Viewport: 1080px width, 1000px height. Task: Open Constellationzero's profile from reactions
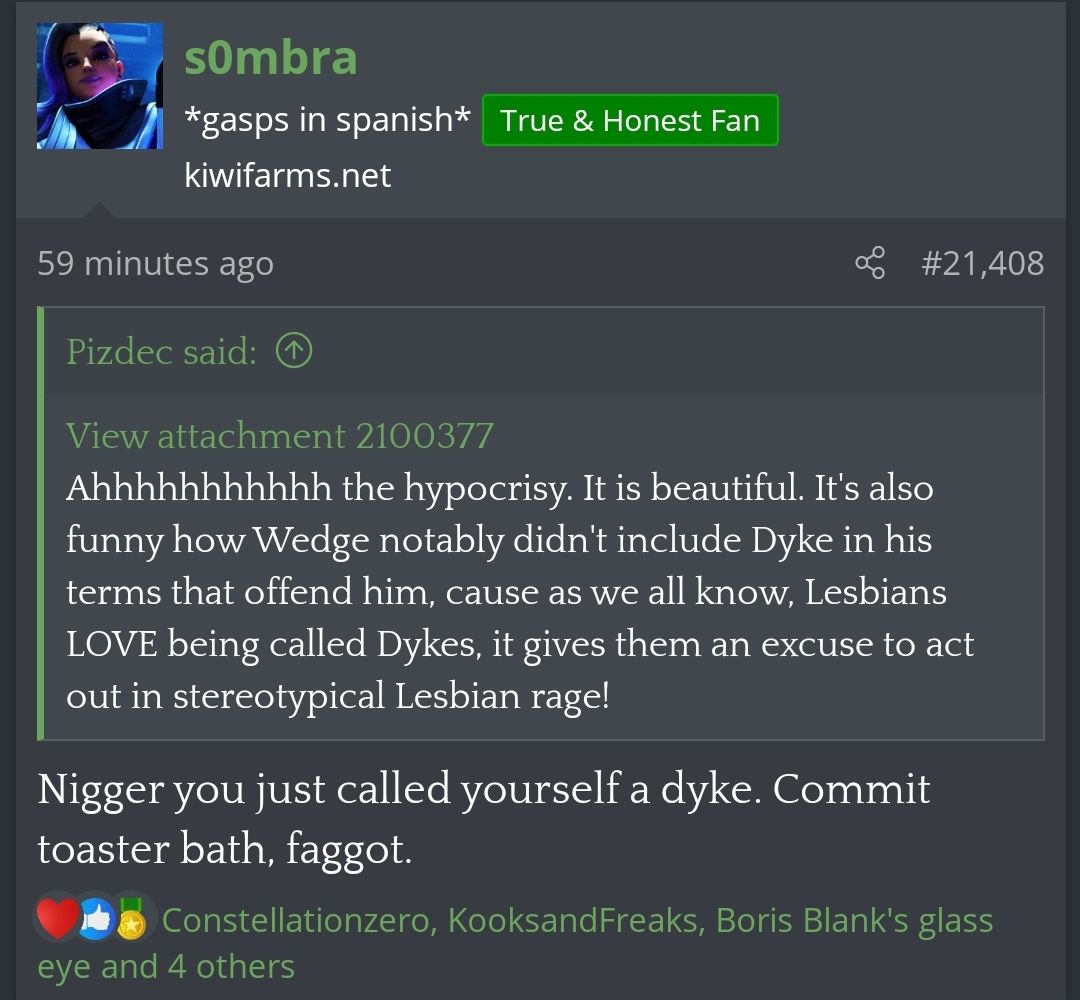click(x=296, y=920)
